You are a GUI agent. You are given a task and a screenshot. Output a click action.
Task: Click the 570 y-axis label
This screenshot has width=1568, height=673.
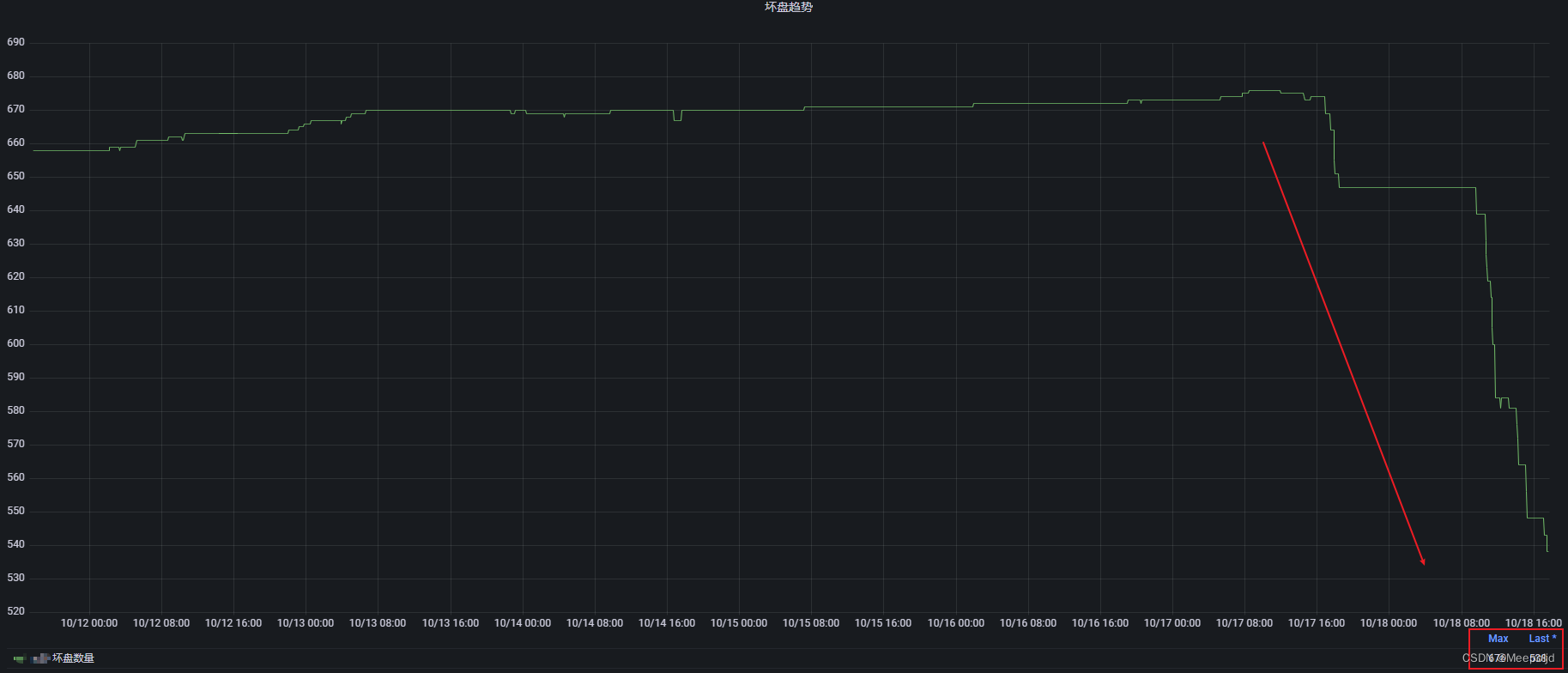pyautogui.click(x=15, y=444)
